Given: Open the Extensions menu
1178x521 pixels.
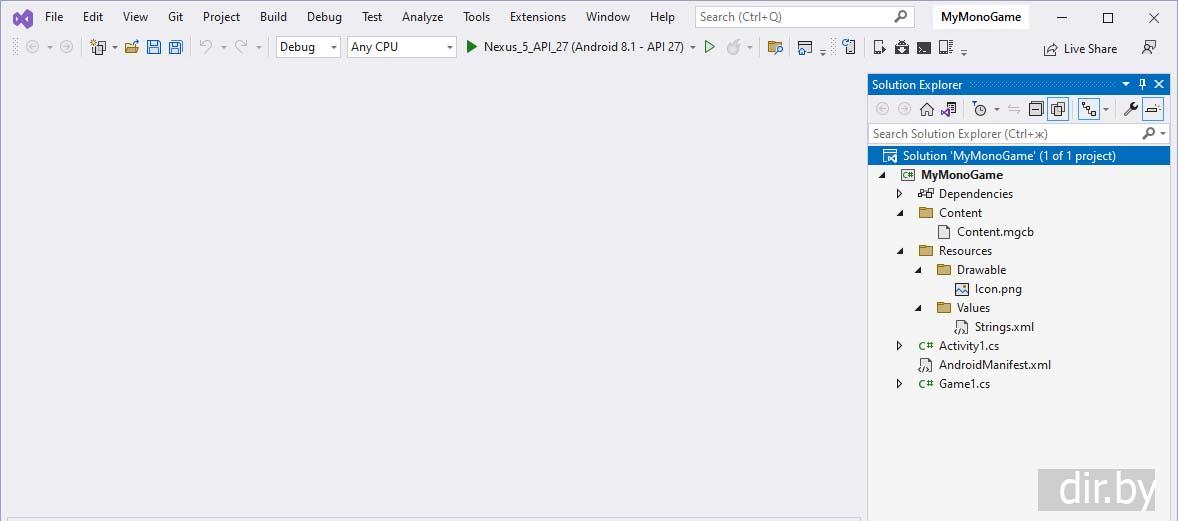Looking at the screenshot, I should pyautogui.click(x=538, y=17).
